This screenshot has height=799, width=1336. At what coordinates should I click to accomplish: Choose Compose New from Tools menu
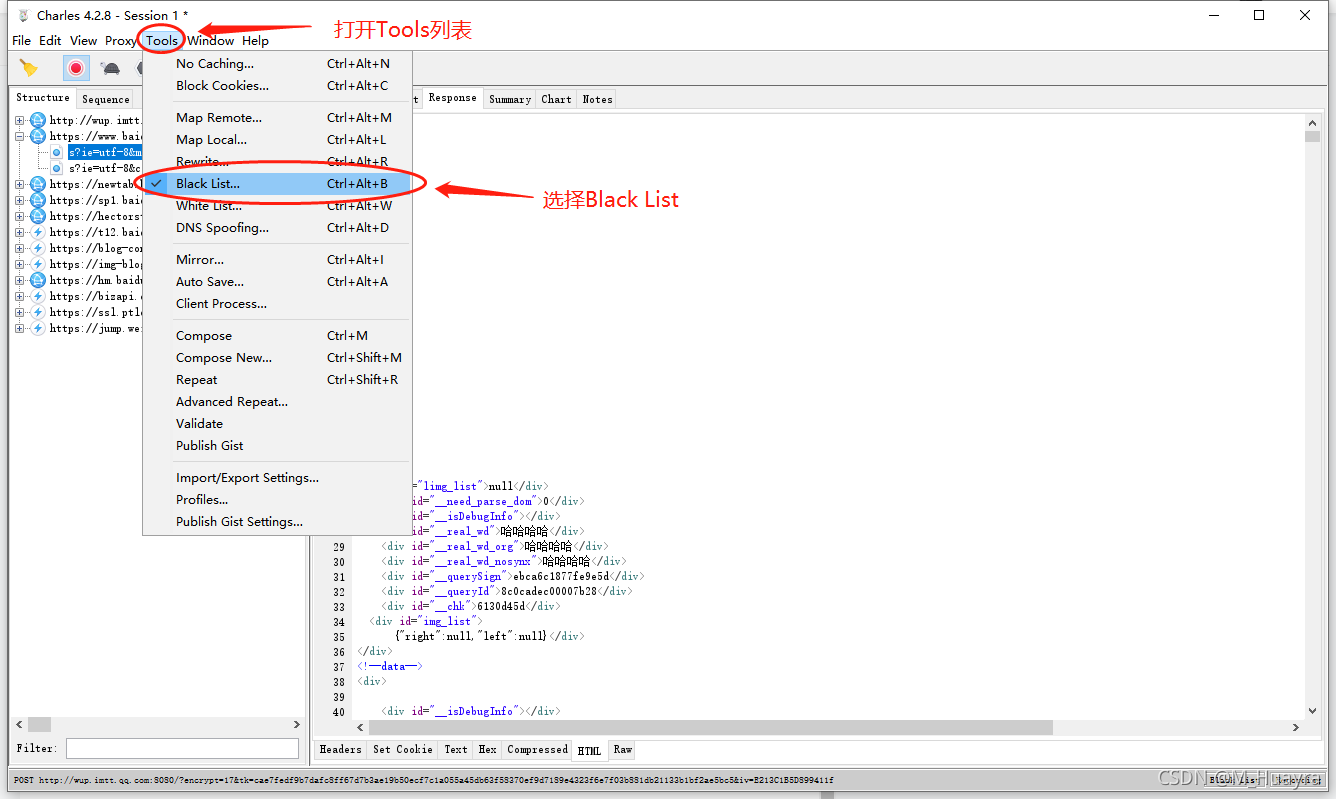pos(277,358)
